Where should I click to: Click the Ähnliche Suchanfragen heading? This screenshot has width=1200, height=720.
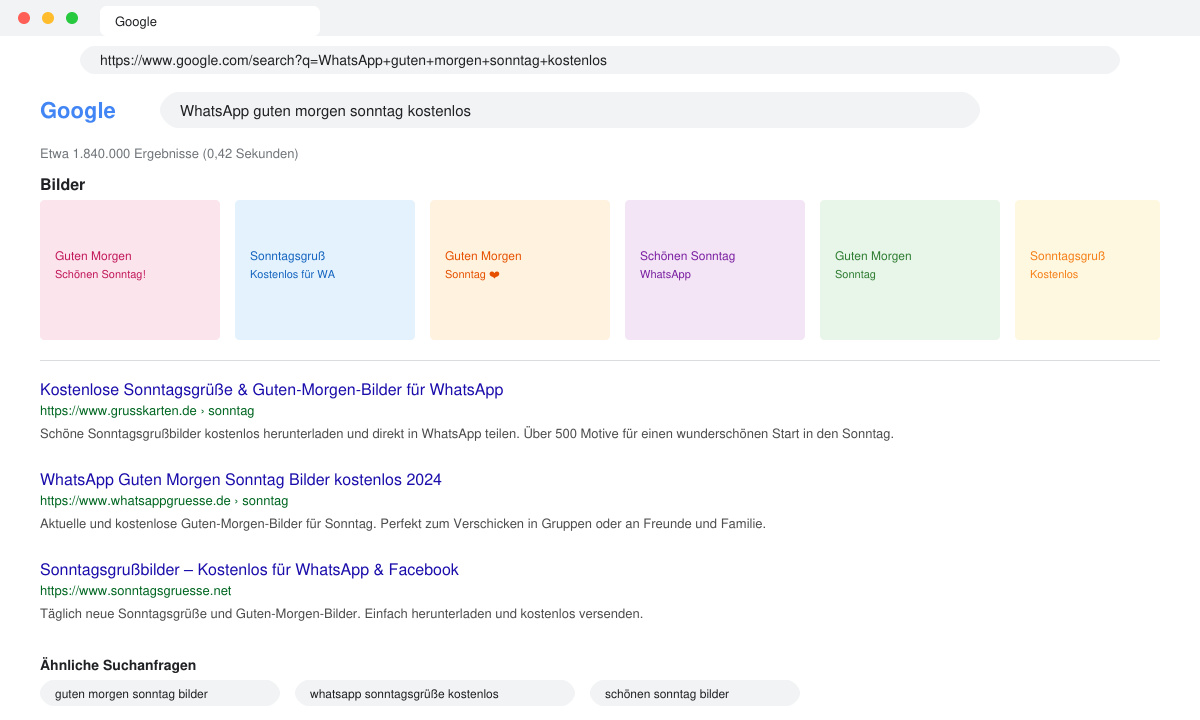(118, 665)
